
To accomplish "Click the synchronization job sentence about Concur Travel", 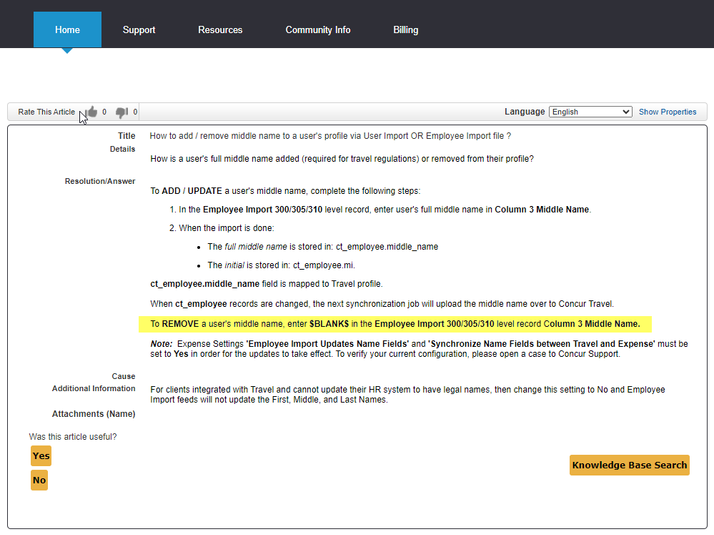I will tap(382, 304).
